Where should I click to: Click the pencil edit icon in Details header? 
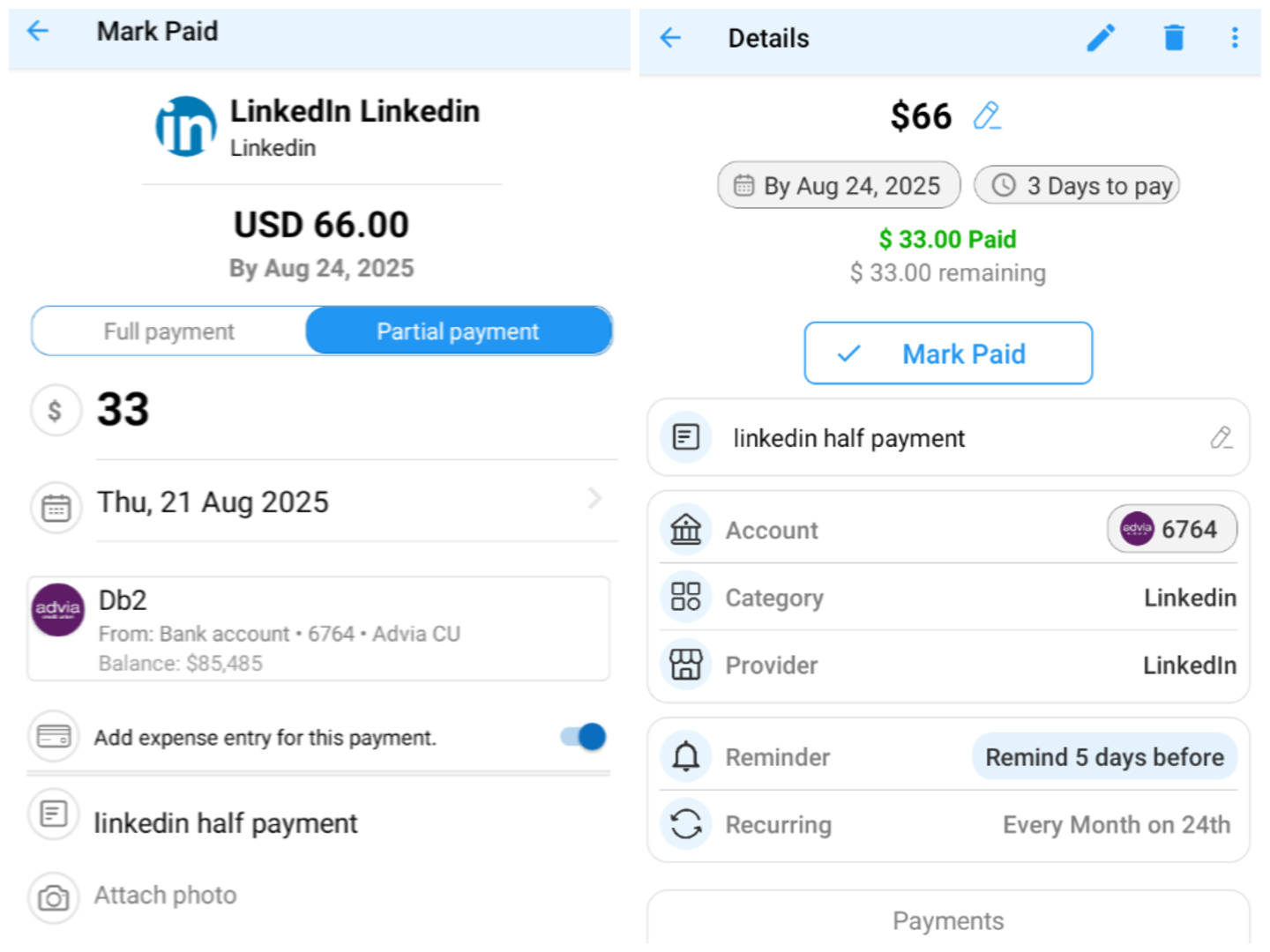[x=1100, y=38]
